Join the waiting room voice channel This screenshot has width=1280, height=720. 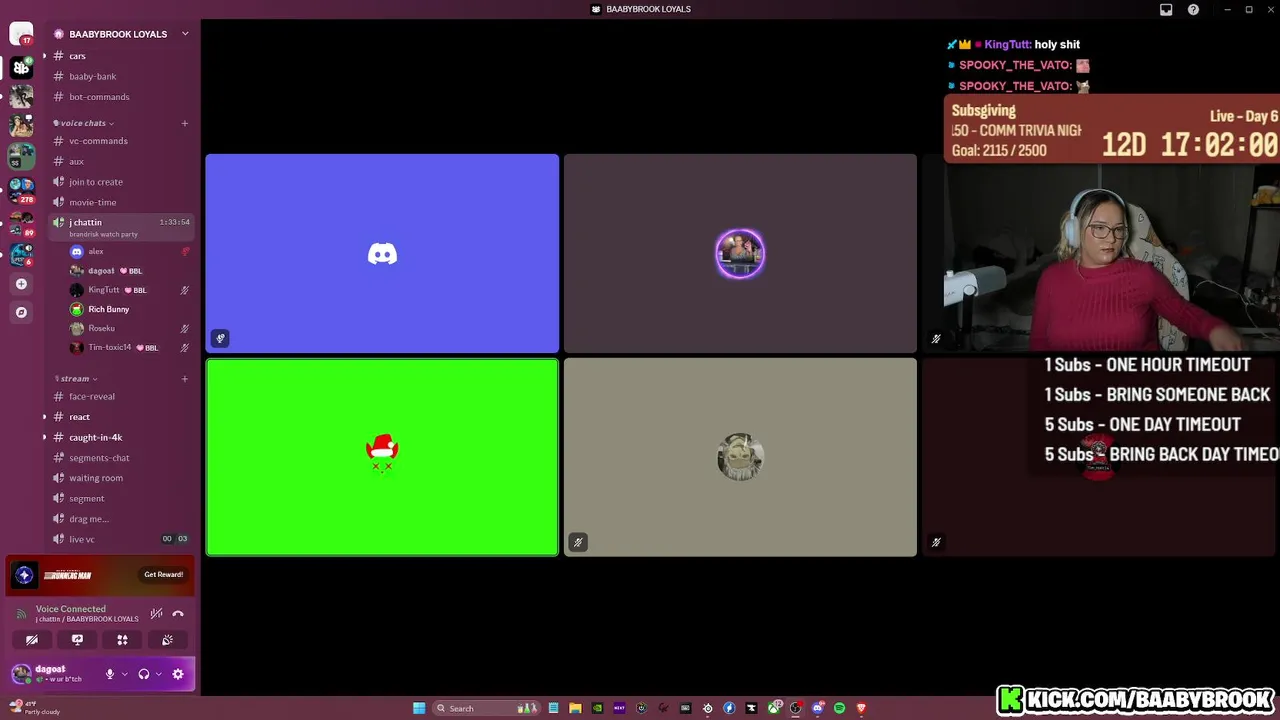click(x=120, y=478)
